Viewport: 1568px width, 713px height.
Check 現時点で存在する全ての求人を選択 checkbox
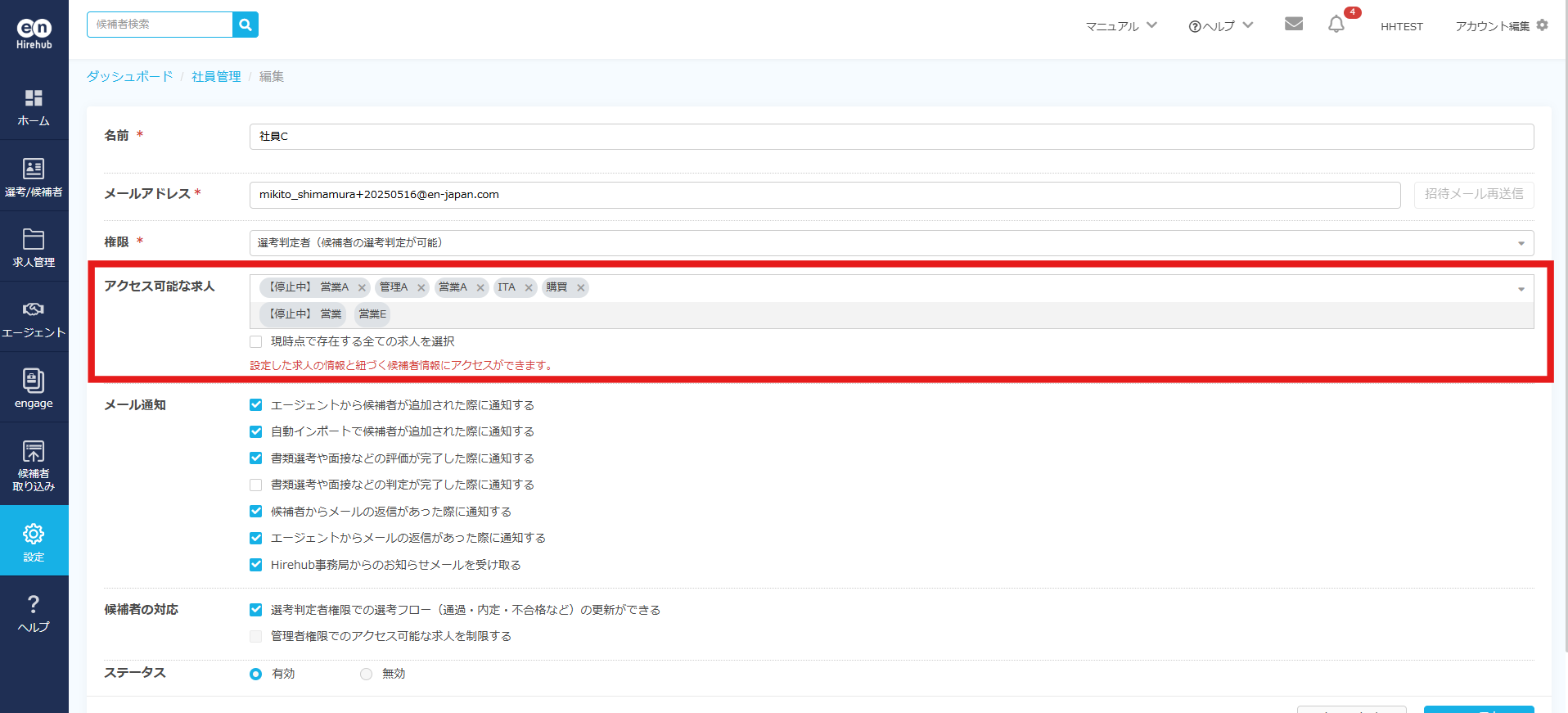pyautogui.click(x=256, y=341)
